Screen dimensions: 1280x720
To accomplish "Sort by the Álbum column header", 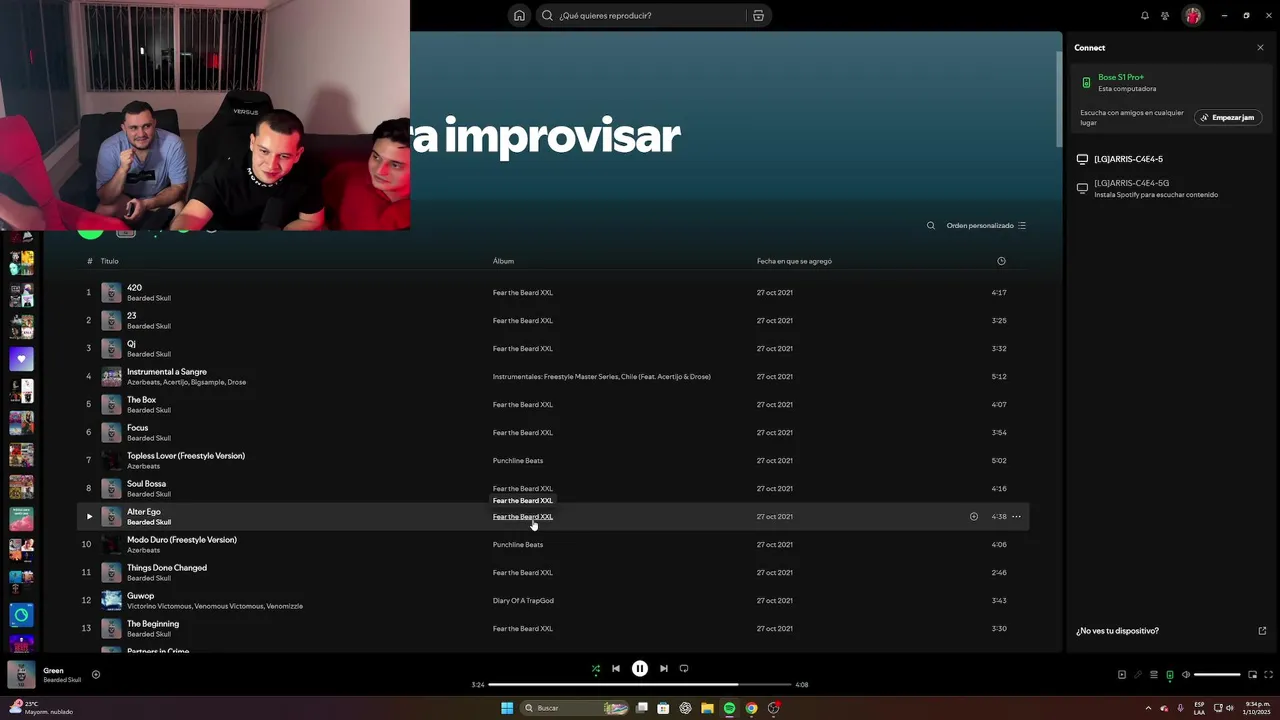I will (503, 261).
